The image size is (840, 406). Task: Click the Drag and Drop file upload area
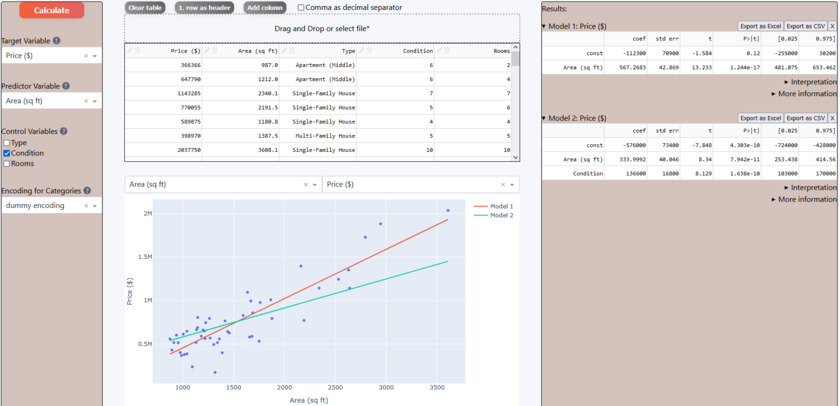(322, 28)
